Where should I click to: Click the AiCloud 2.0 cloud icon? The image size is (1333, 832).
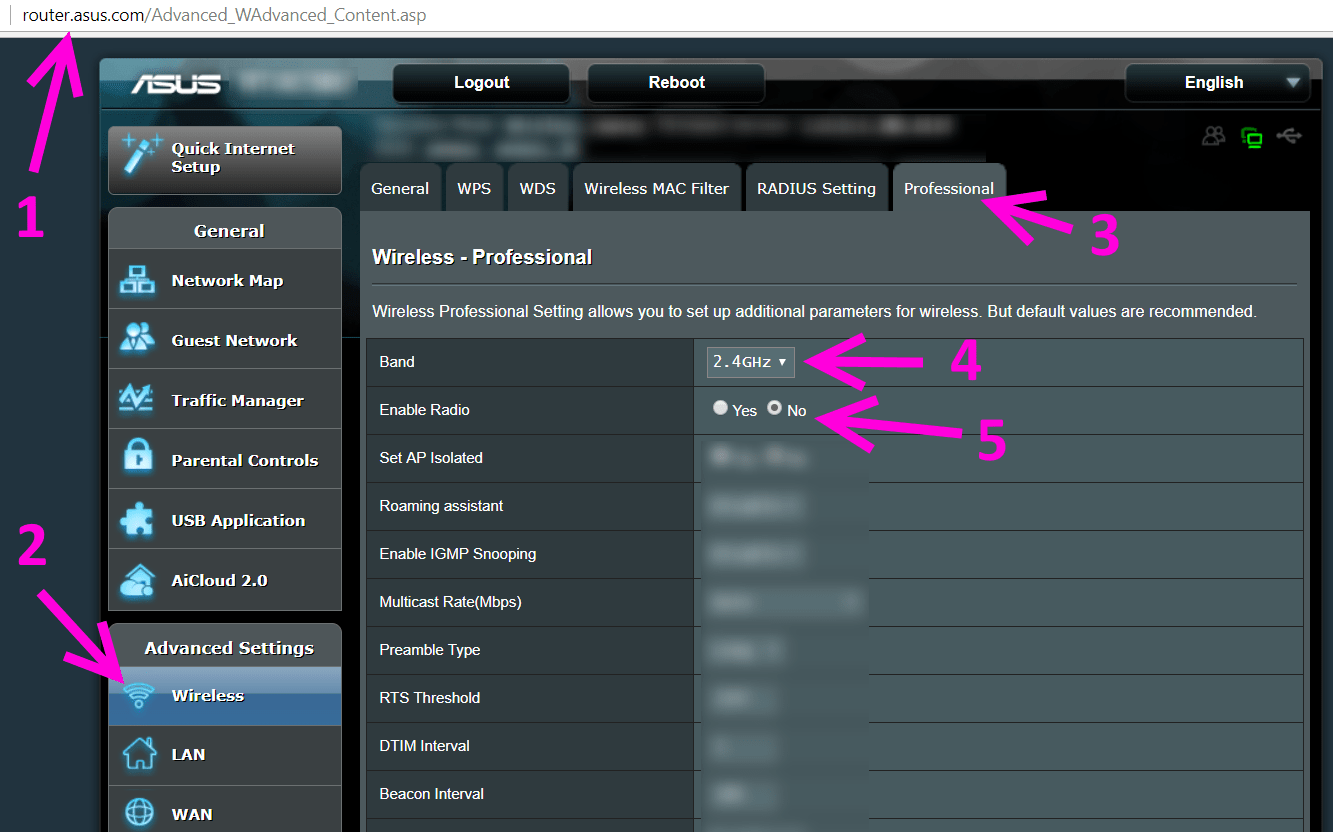(x=137, y=580)
